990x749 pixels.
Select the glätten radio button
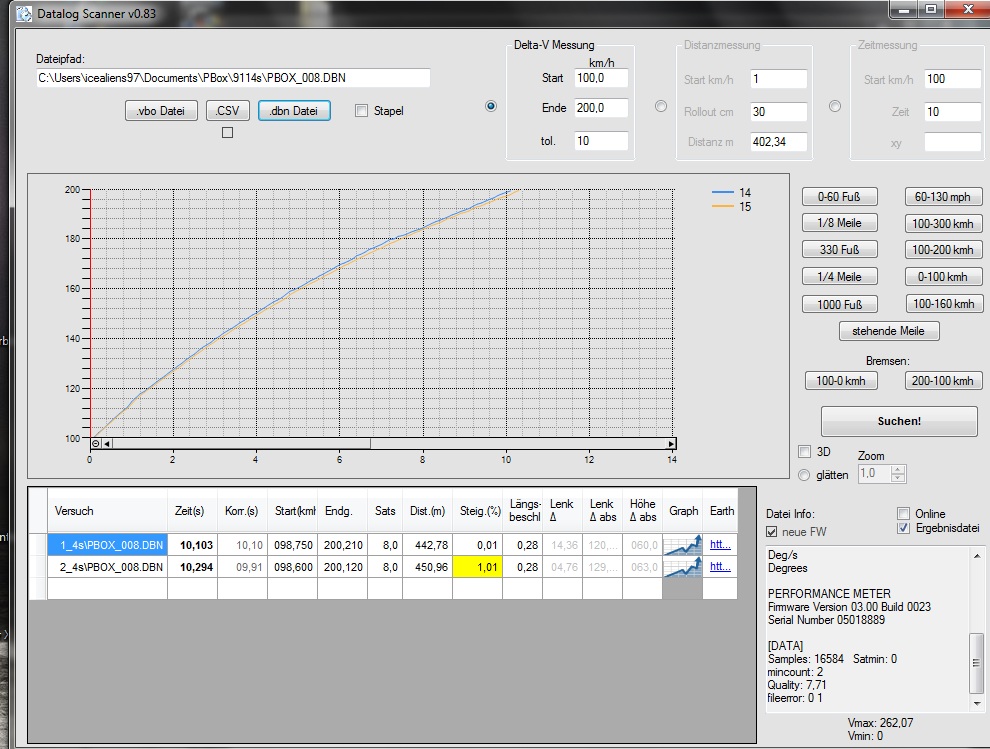[804, 475]
